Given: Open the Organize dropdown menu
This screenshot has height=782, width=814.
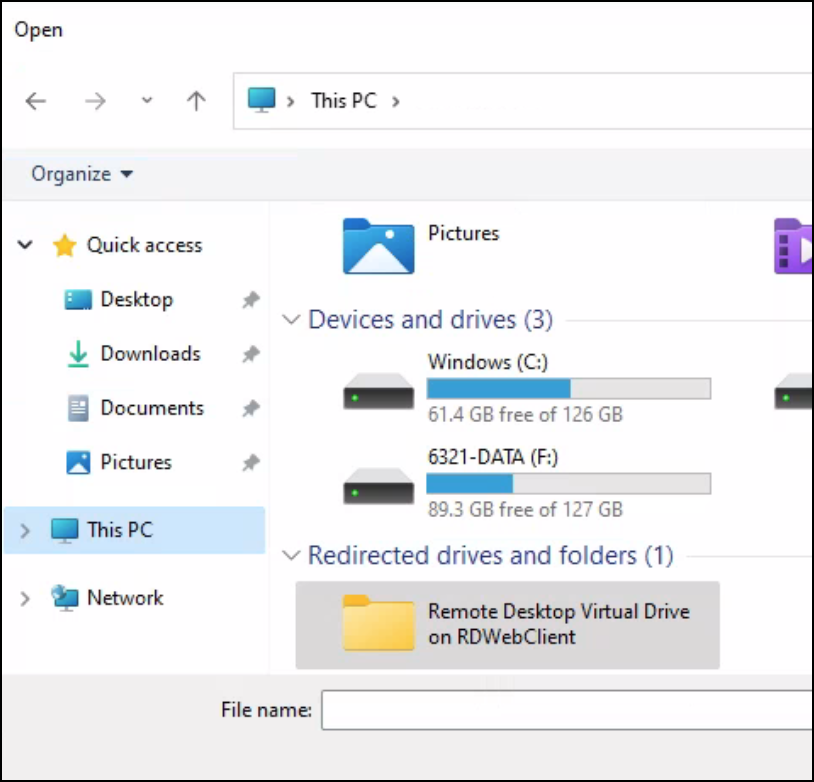Looking at the screenshot, I should point(82,174).
